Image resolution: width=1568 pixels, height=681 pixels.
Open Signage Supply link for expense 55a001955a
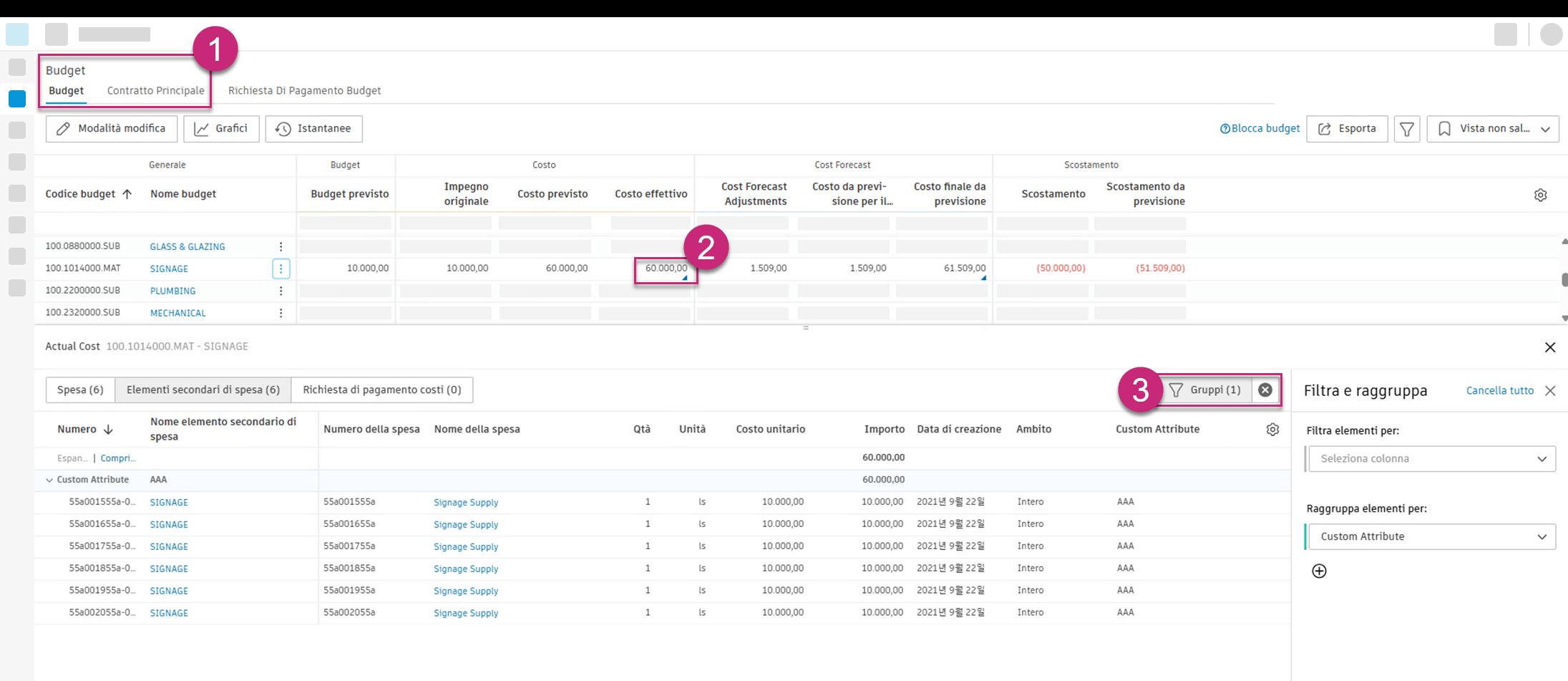[466, 591]
